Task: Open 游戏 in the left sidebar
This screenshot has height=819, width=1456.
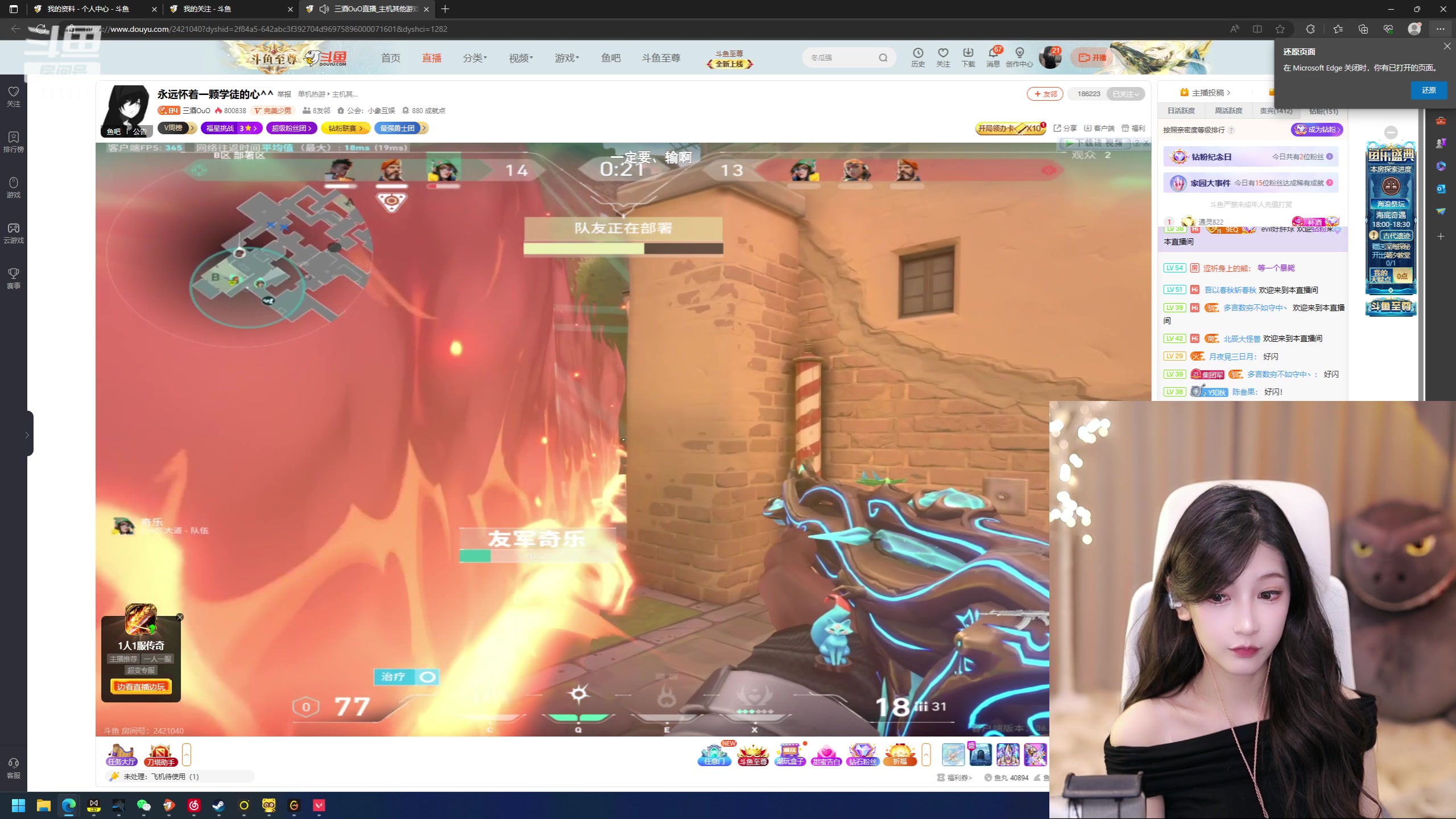Action: coord(14,187)
